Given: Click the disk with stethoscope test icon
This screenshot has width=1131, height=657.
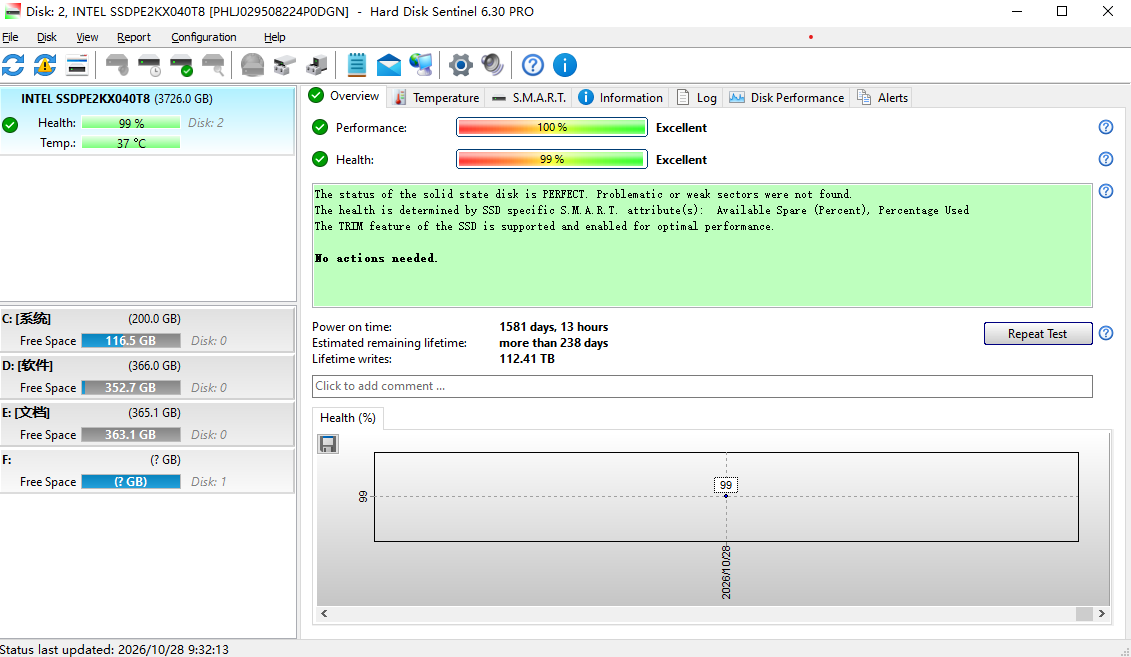Looking at the screenshot, I should coord(117,65).
